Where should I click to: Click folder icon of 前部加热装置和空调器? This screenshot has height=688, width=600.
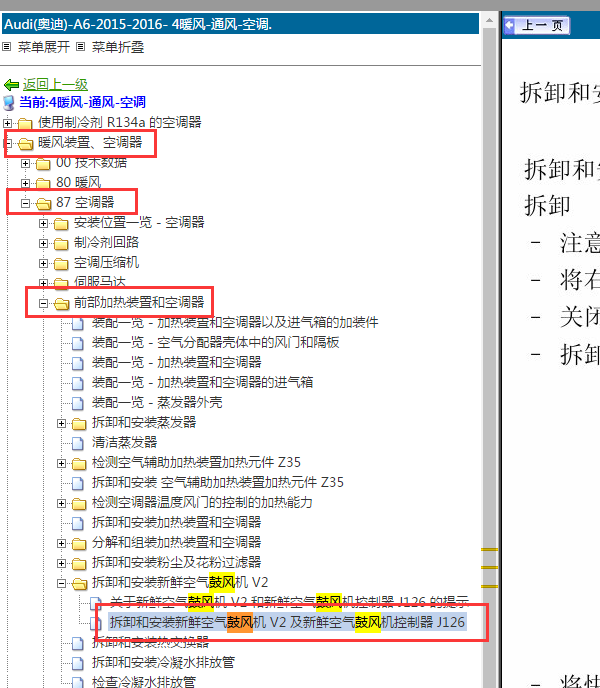(61, 303)
